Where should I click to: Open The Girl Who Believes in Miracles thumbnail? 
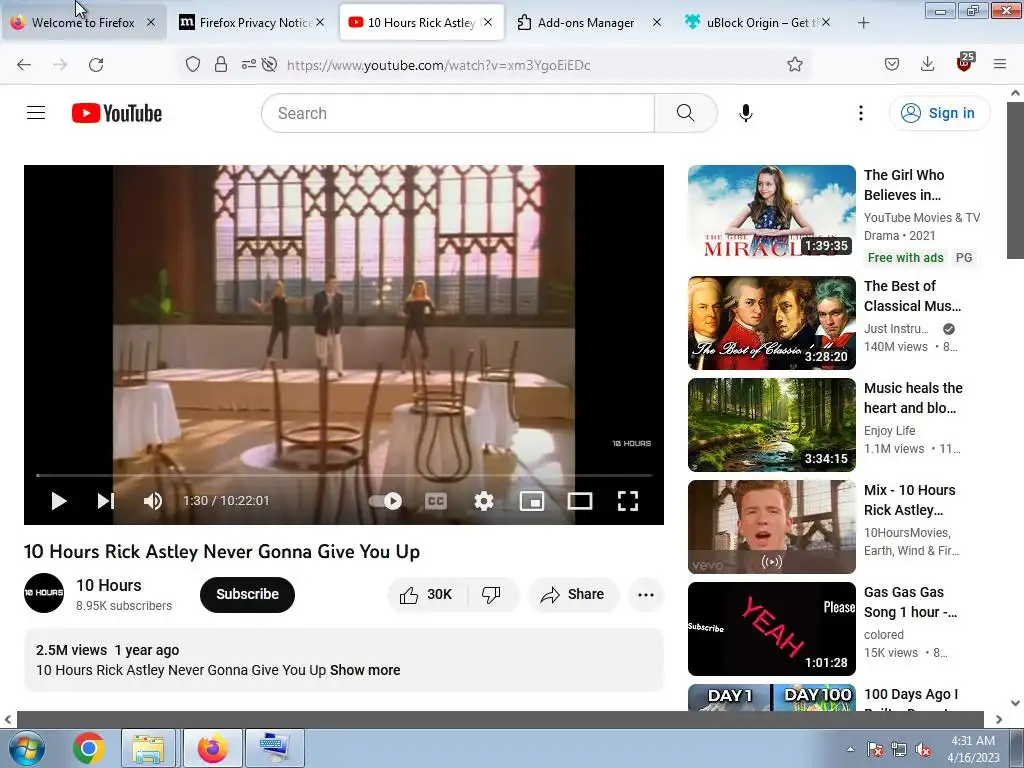[x=771, y=212]
